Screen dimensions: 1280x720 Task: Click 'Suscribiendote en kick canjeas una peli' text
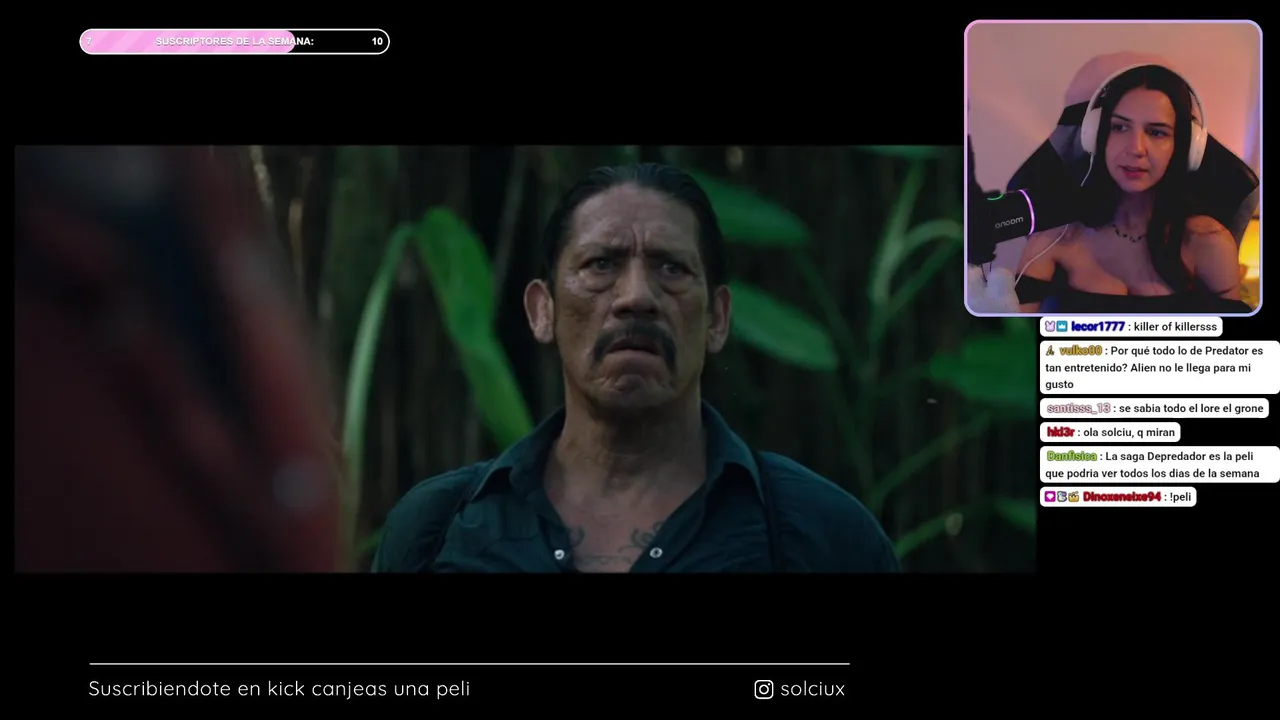(x=279, y=689)
